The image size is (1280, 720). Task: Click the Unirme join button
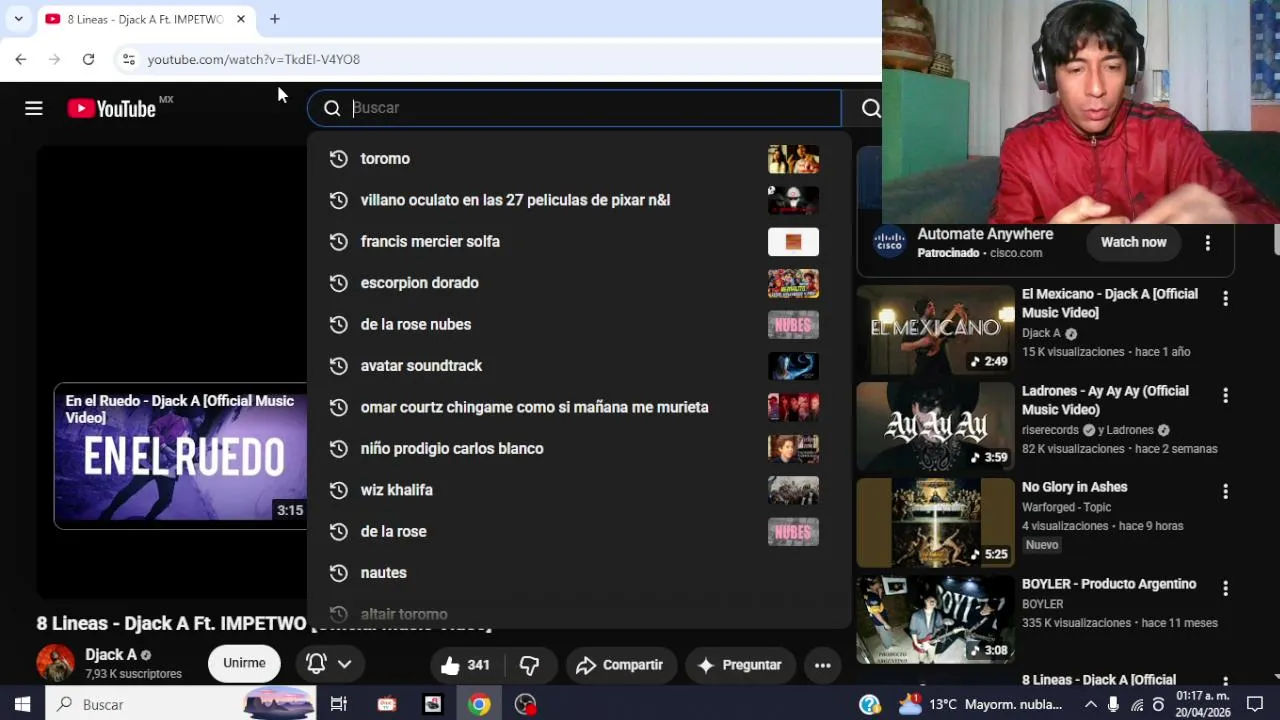click(x=244, y=663)
